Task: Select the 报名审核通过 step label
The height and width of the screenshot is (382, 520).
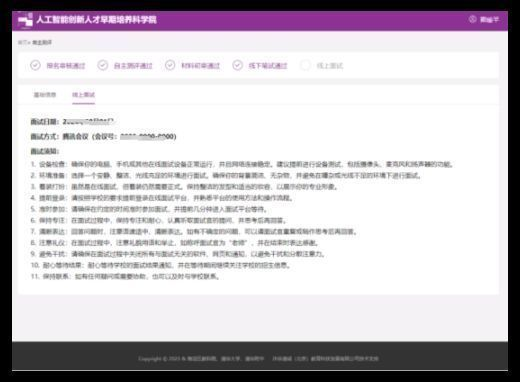Action: pyautogui.click(x=66, y=66)
